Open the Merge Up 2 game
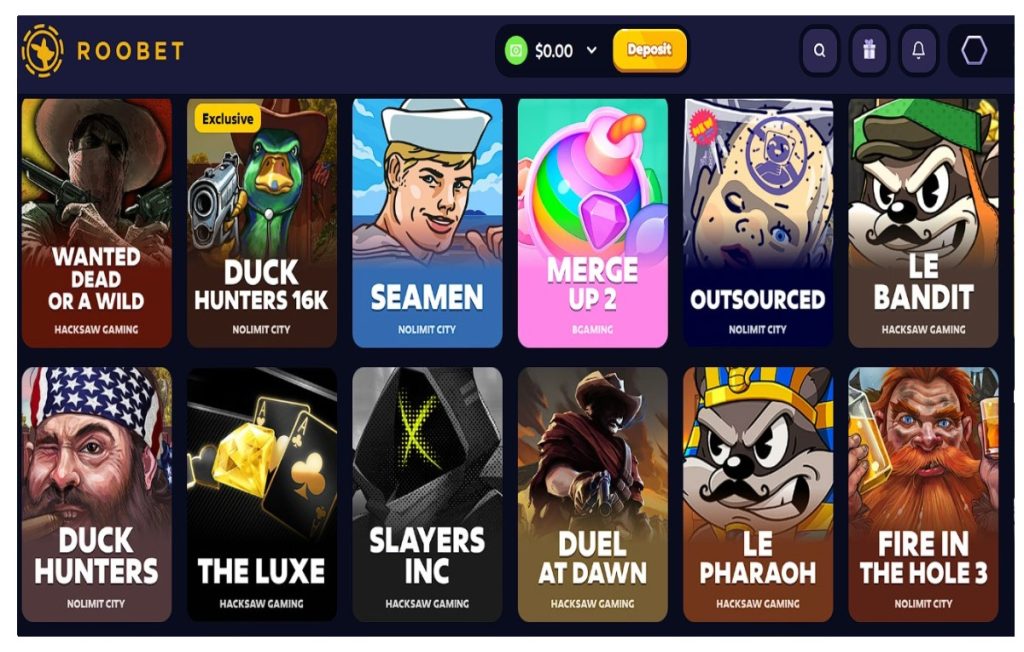This screenshot has width=1024, height=652. (592, 223)
